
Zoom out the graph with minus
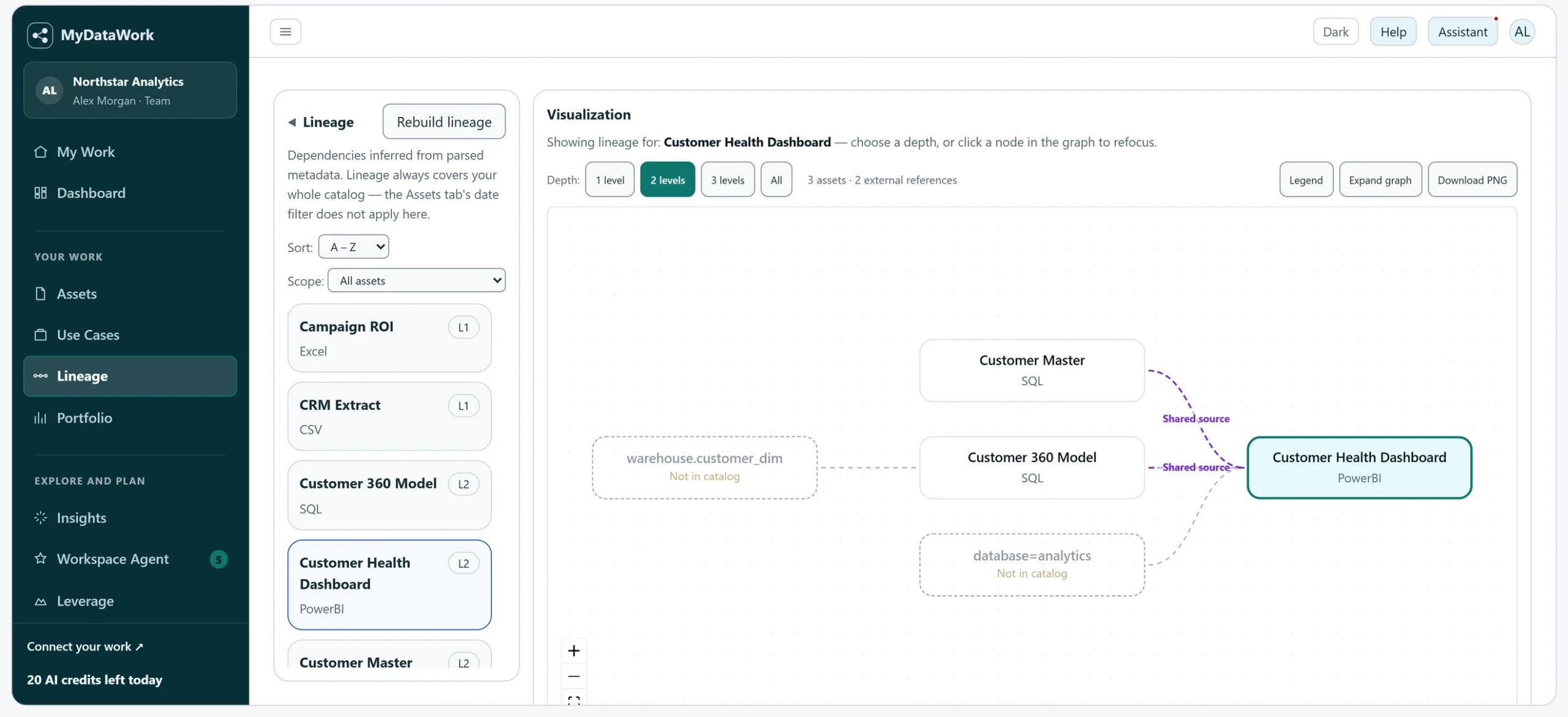pyautogui.click(x=574, y=677)
